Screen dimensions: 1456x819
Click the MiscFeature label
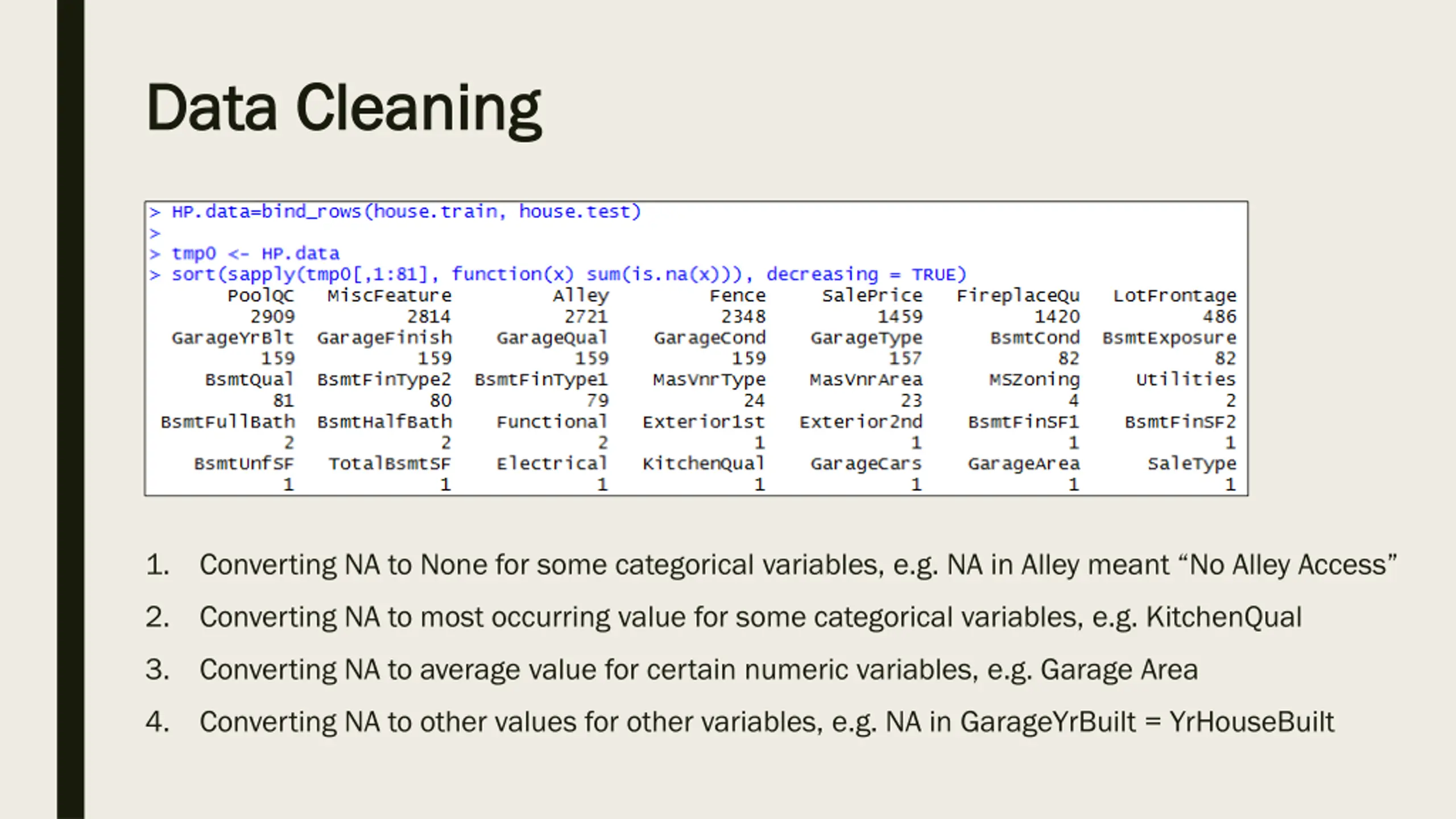[390, 296]
